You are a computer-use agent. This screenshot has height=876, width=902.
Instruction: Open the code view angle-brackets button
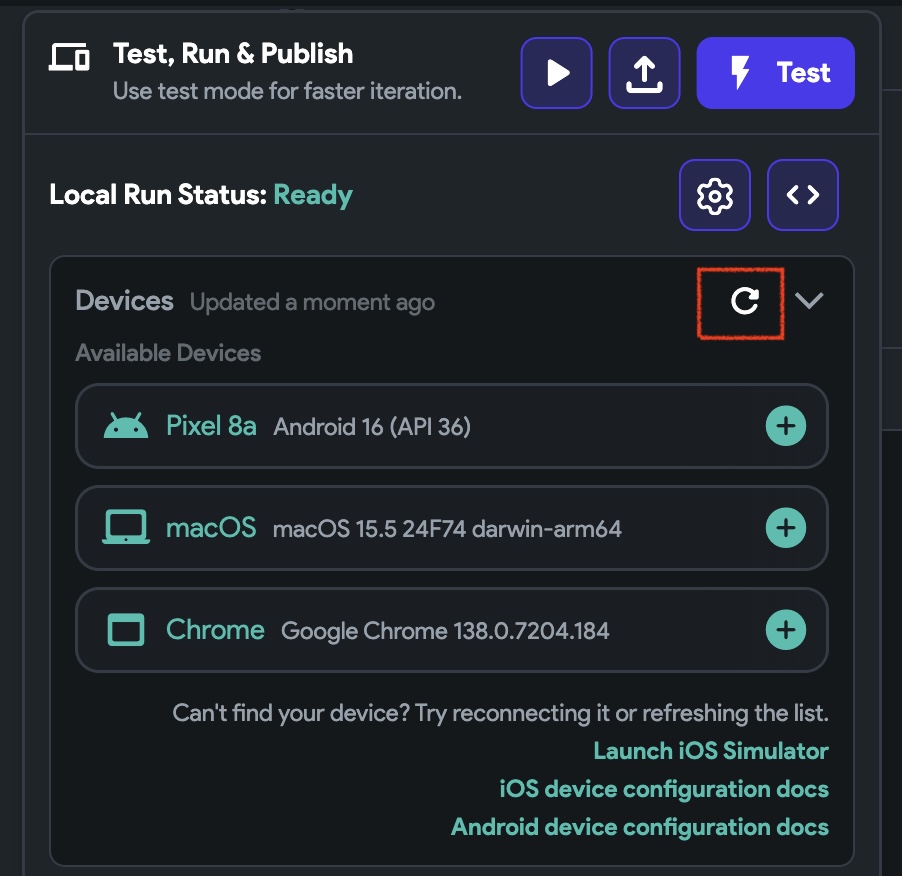pyautogui.click(x=802, y=195)
